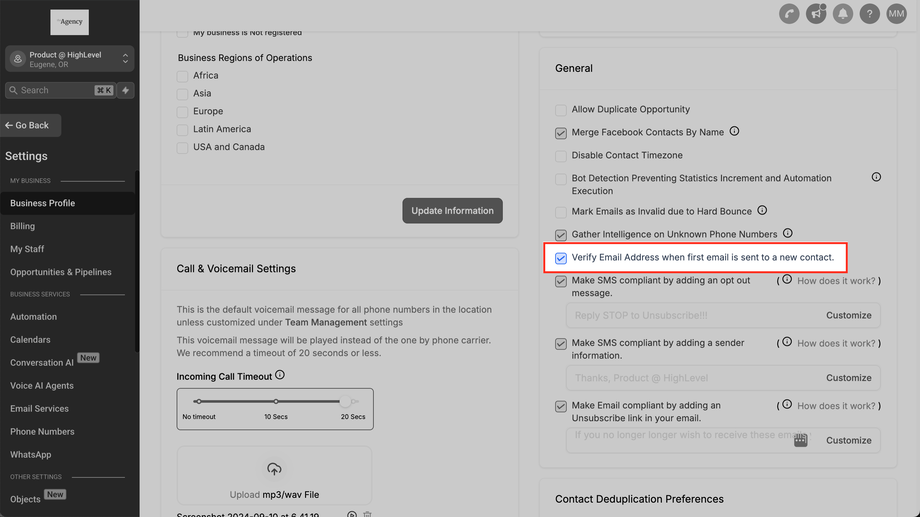The width and height of the screenshot is (920, 517).
Task: Tick the Disable Contact Timezone checkbox
Action: click(561, 156)
